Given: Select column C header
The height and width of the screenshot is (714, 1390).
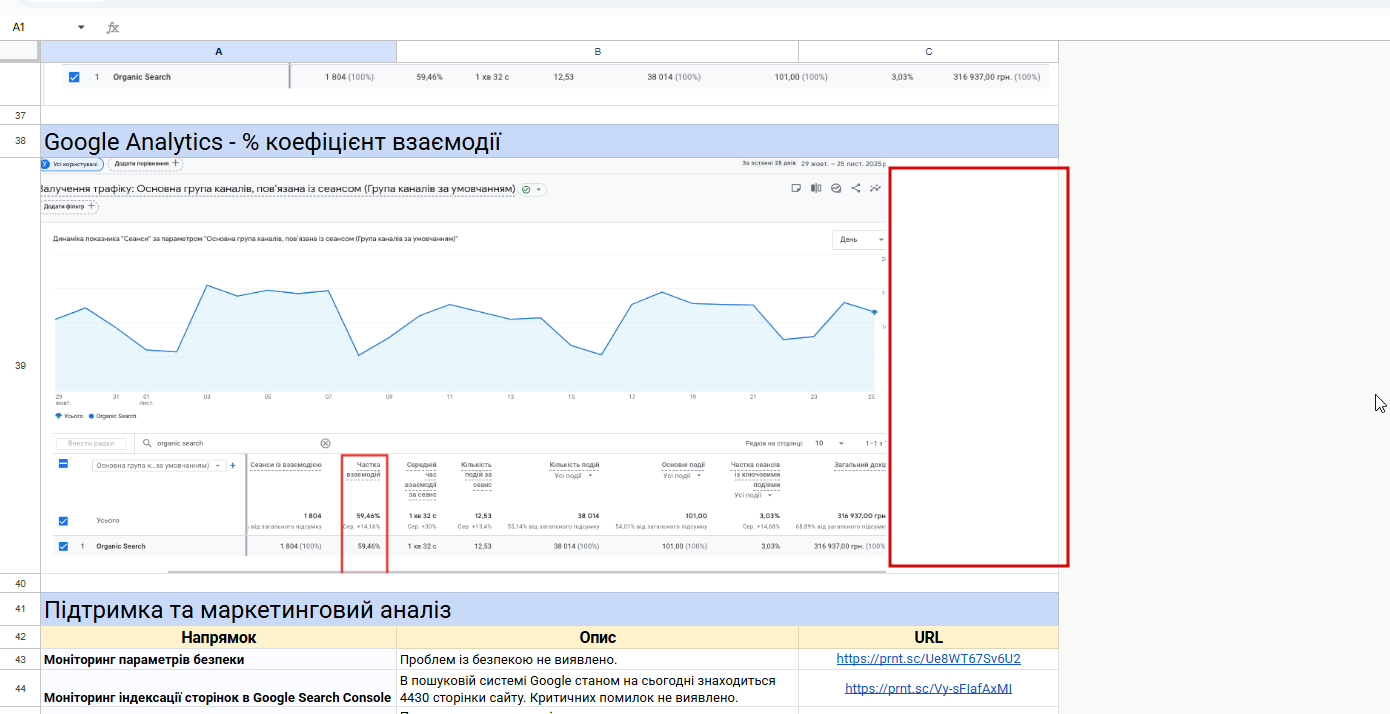Looking at the screenshot, I should (928, 51).
